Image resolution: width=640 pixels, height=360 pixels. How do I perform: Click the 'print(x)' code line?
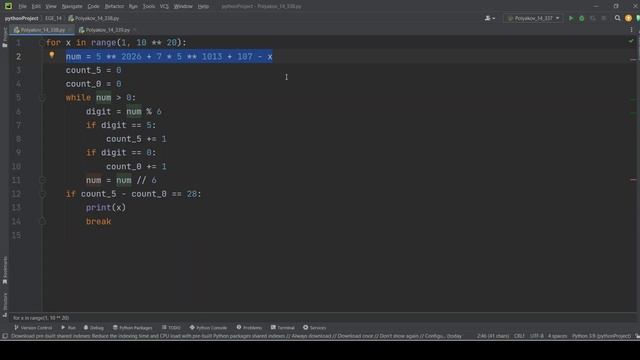point(106,208)
